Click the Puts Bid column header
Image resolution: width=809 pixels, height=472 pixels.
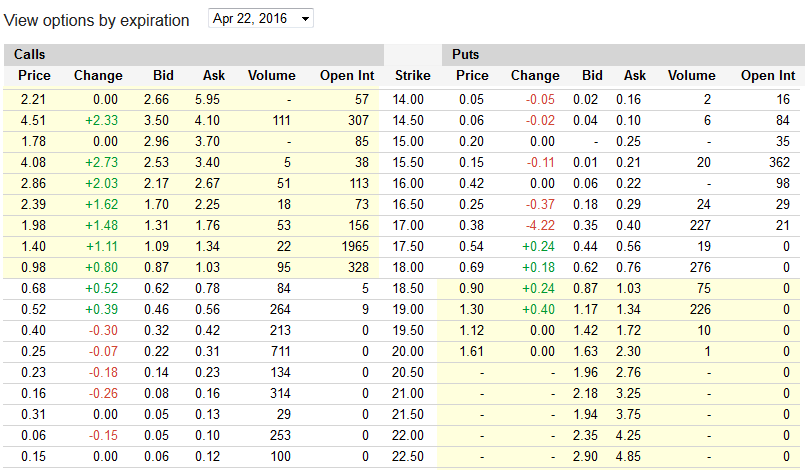592,76
